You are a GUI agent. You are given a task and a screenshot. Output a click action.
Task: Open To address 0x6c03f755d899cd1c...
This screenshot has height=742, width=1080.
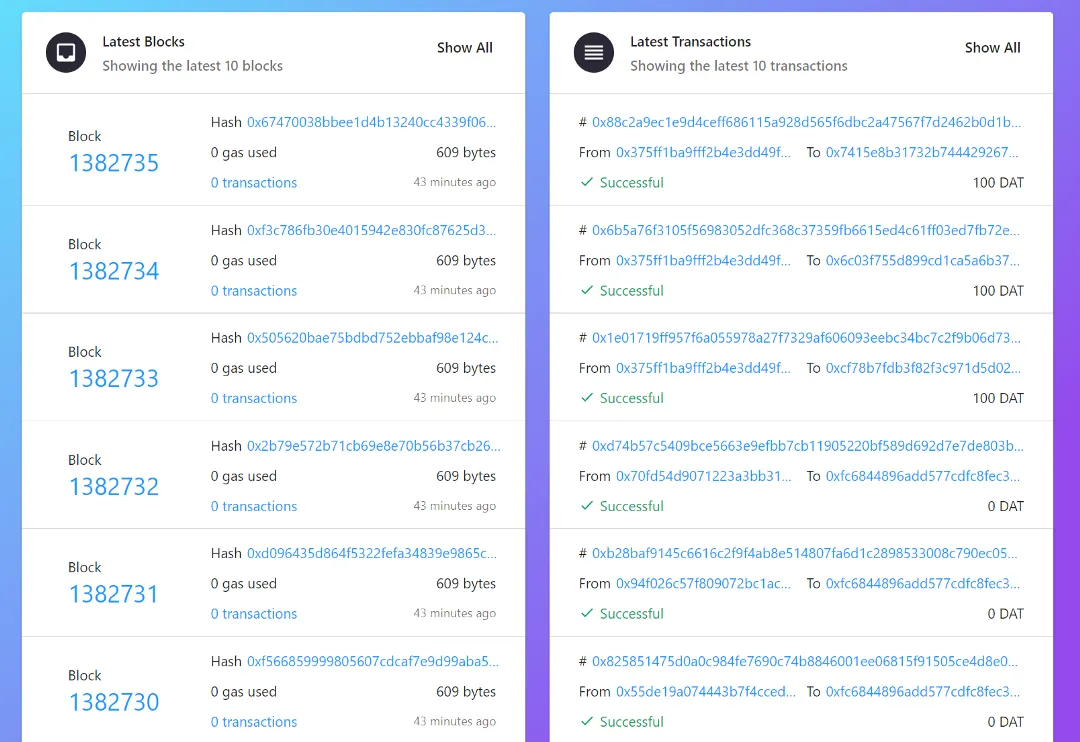tap(923, 260)
